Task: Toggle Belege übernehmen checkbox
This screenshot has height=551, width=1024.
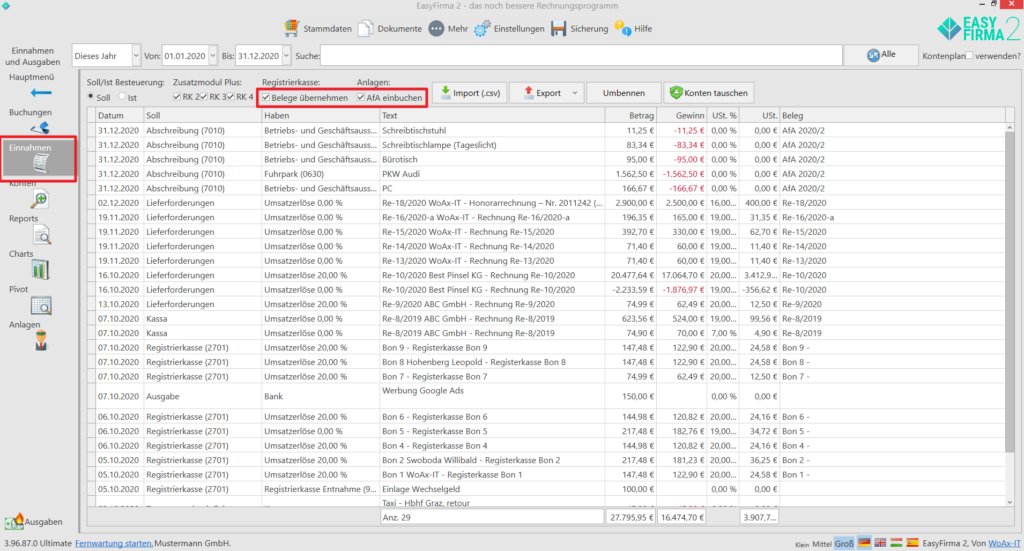Action: tap(266, 97)
